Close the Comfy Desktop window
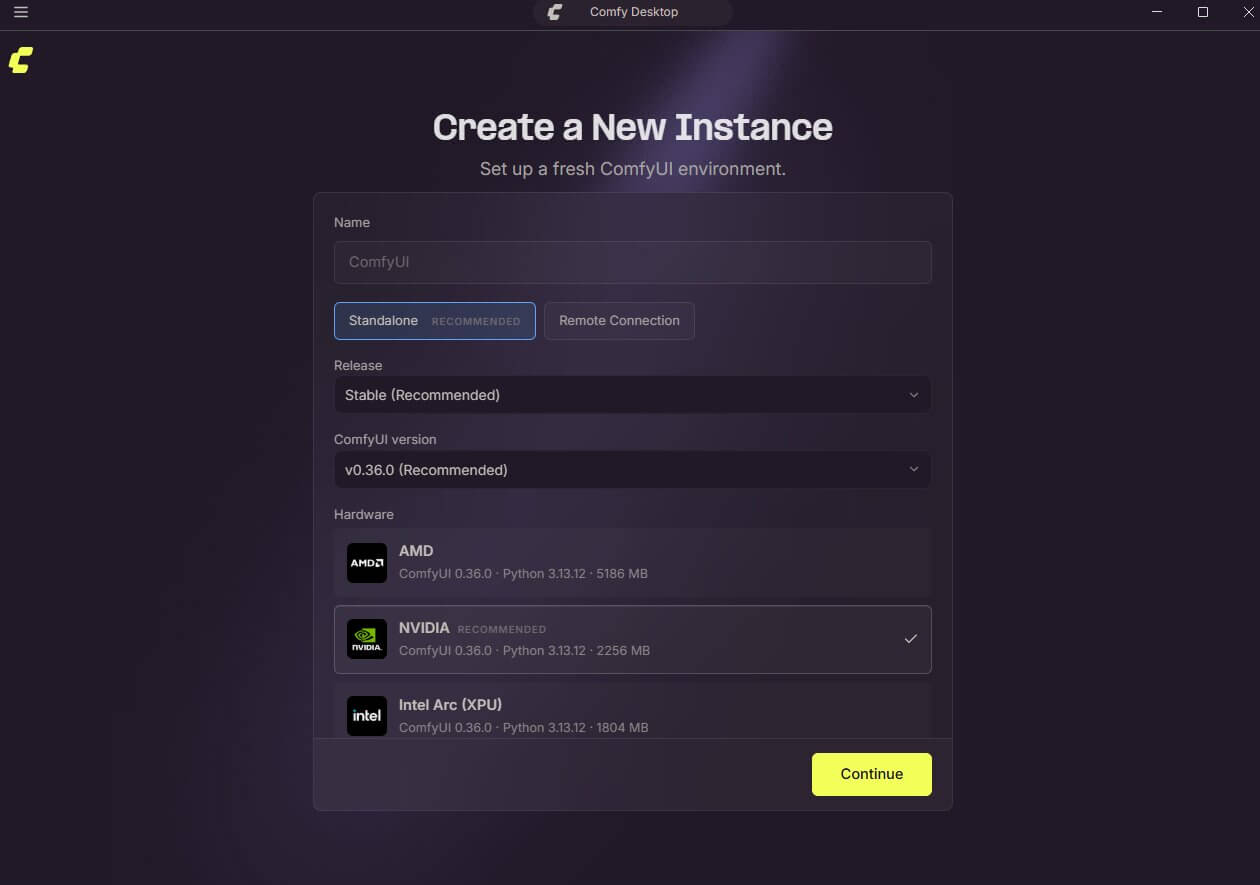The height and width of the screenshot is (885, 1260). click(1246, 12)
